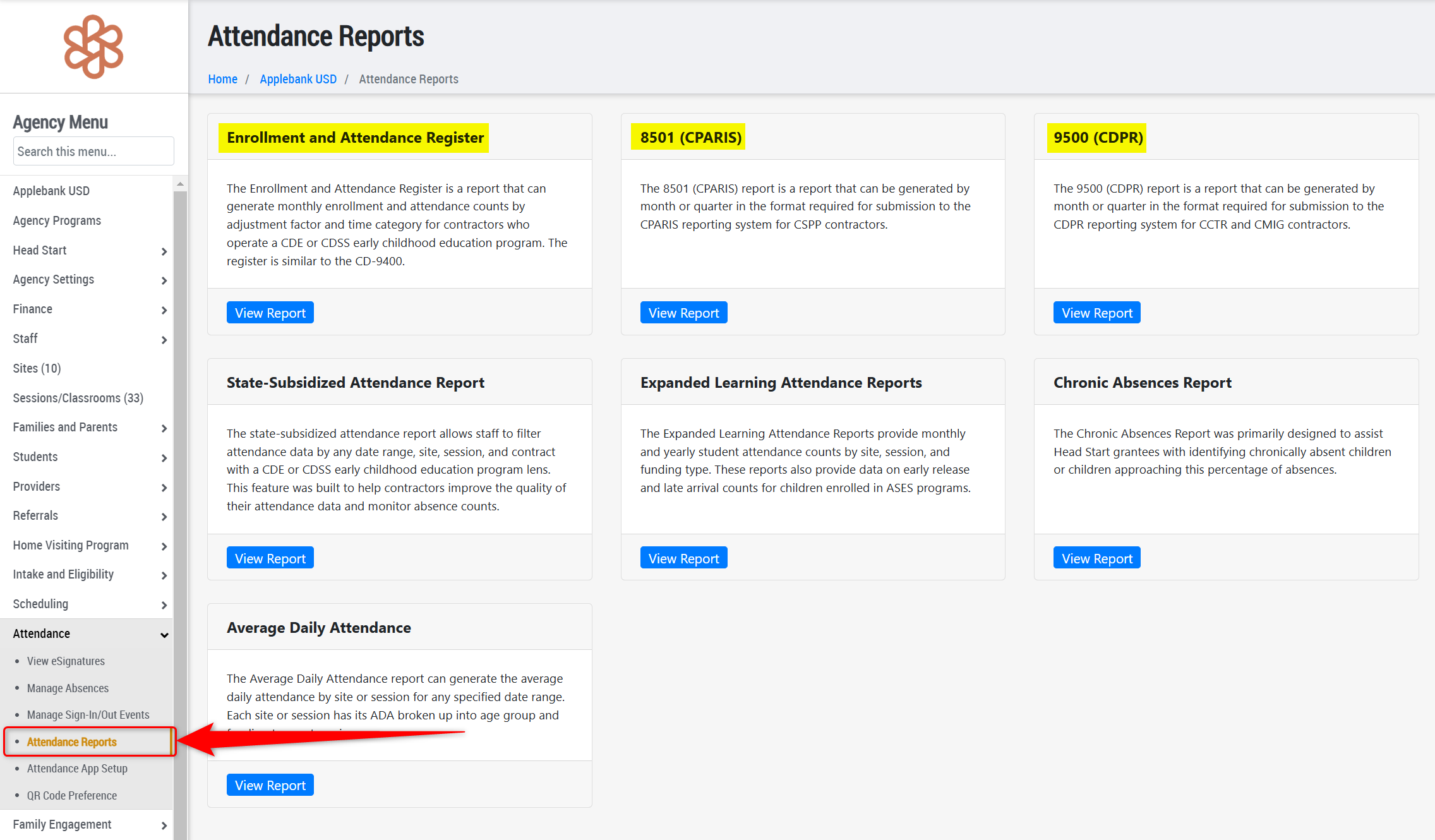The width and height of the screenshot is (1435, 840).
Task: Open QR Code Preference item
Action: (x=71, y=795)
